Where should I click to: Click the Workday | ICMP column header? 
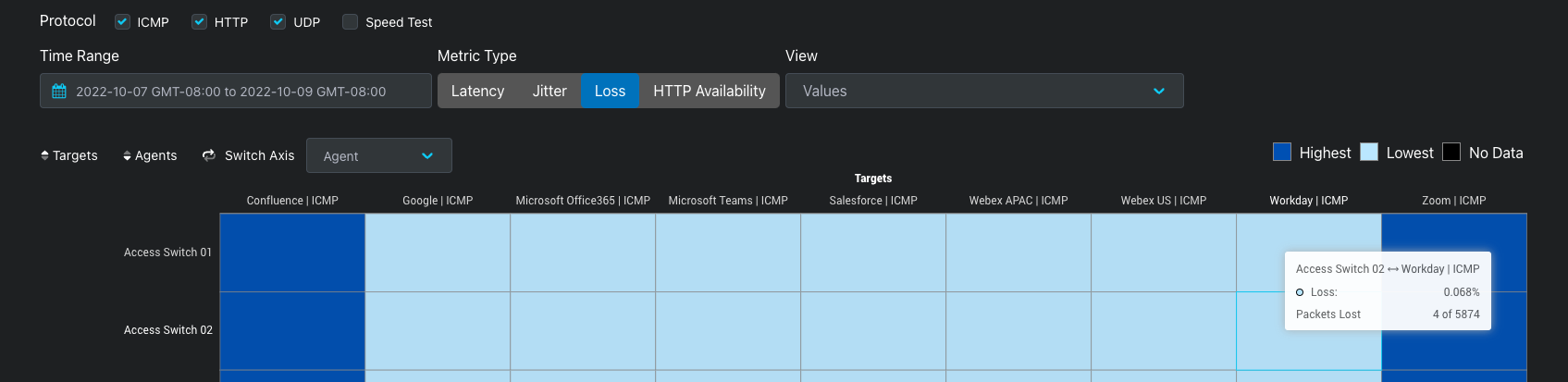pyautogui.click(x=1309, y=201)
